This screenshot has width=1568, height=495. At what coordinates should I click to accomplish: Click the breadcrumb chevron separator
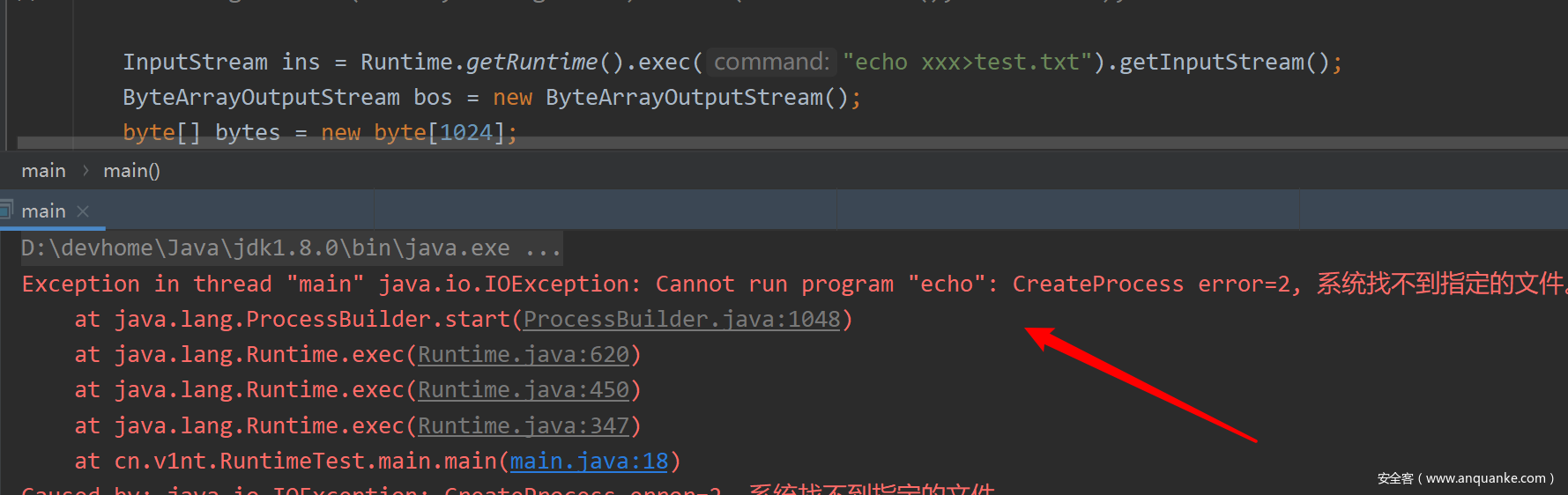coord(85,171)
